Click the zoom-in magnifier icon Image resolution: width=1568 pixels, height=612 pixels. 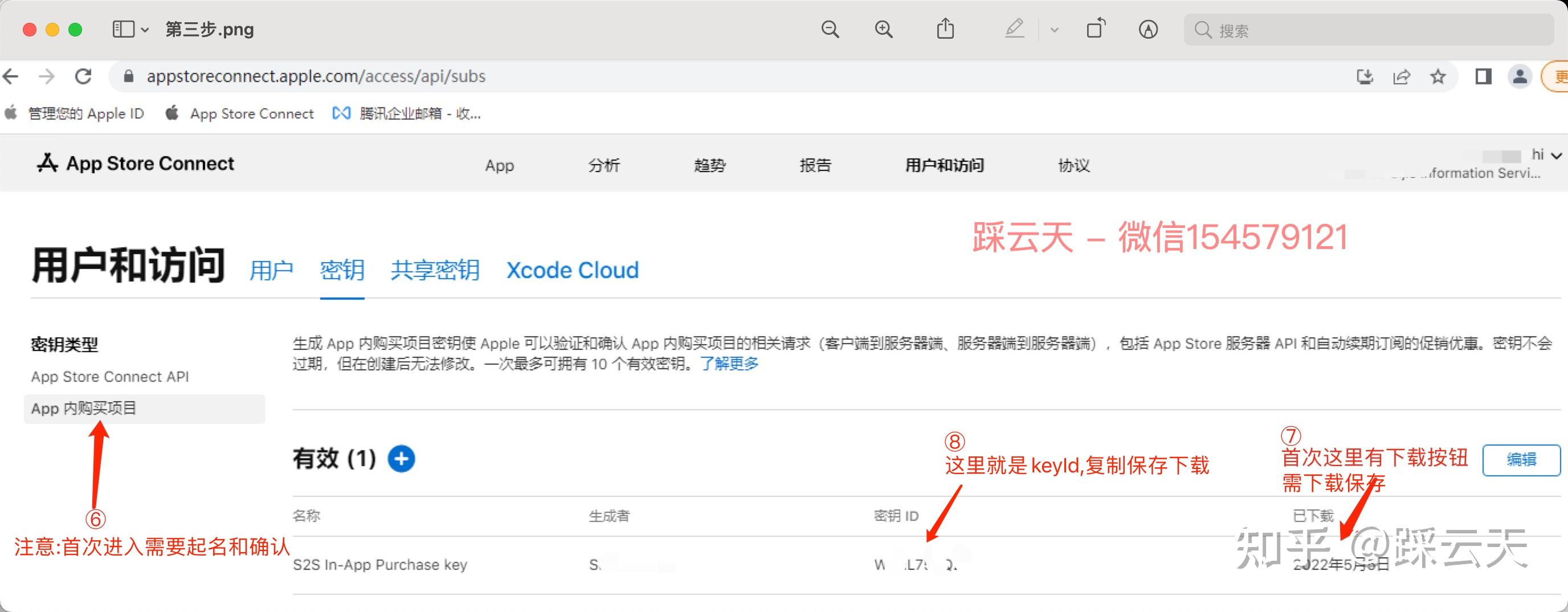(x=883, y=29)
